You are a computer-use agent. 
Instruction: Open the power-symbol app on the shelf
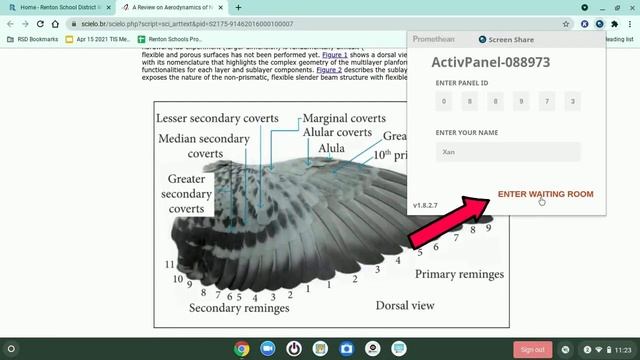click(294, 349)
